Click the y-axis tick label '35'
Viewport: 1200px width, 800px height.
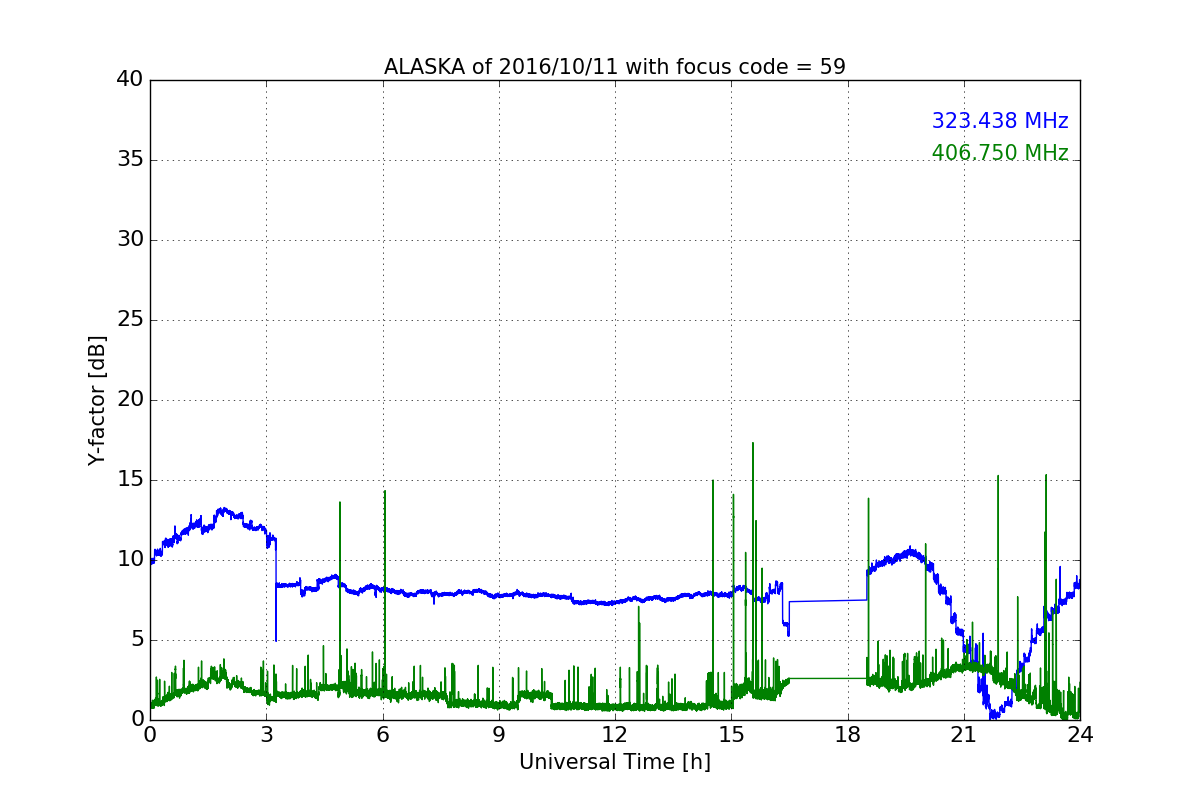pyautogui.click(x=130, y=160)
